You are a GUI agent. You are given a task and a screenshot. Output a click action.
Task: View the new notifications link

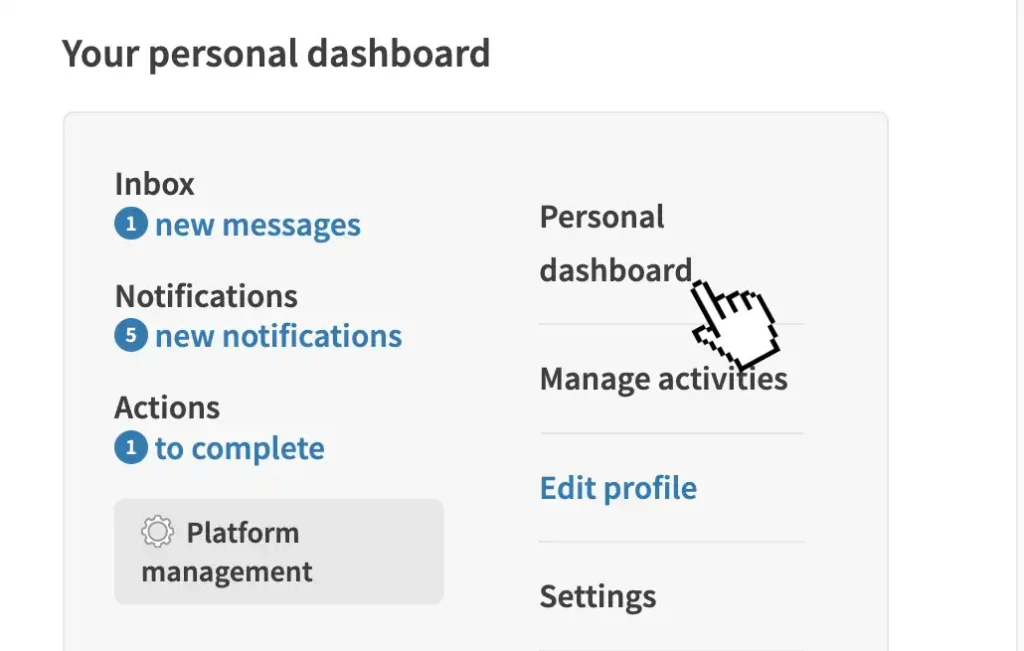(278, 336)
